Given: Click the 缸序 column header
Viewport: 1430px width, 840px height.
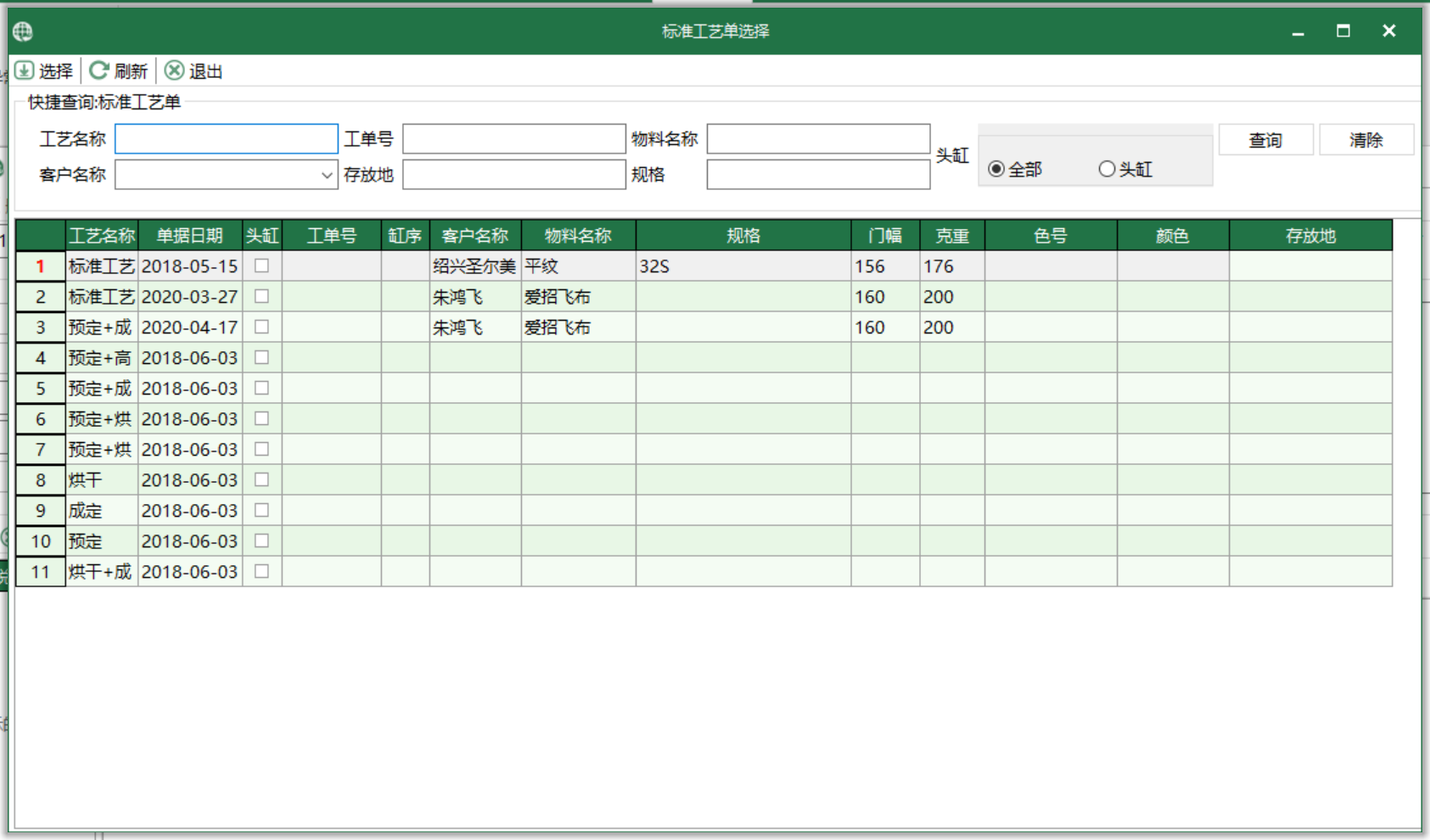Looking at the screenshot, I should pyautogui.click(x=406, y=236).
